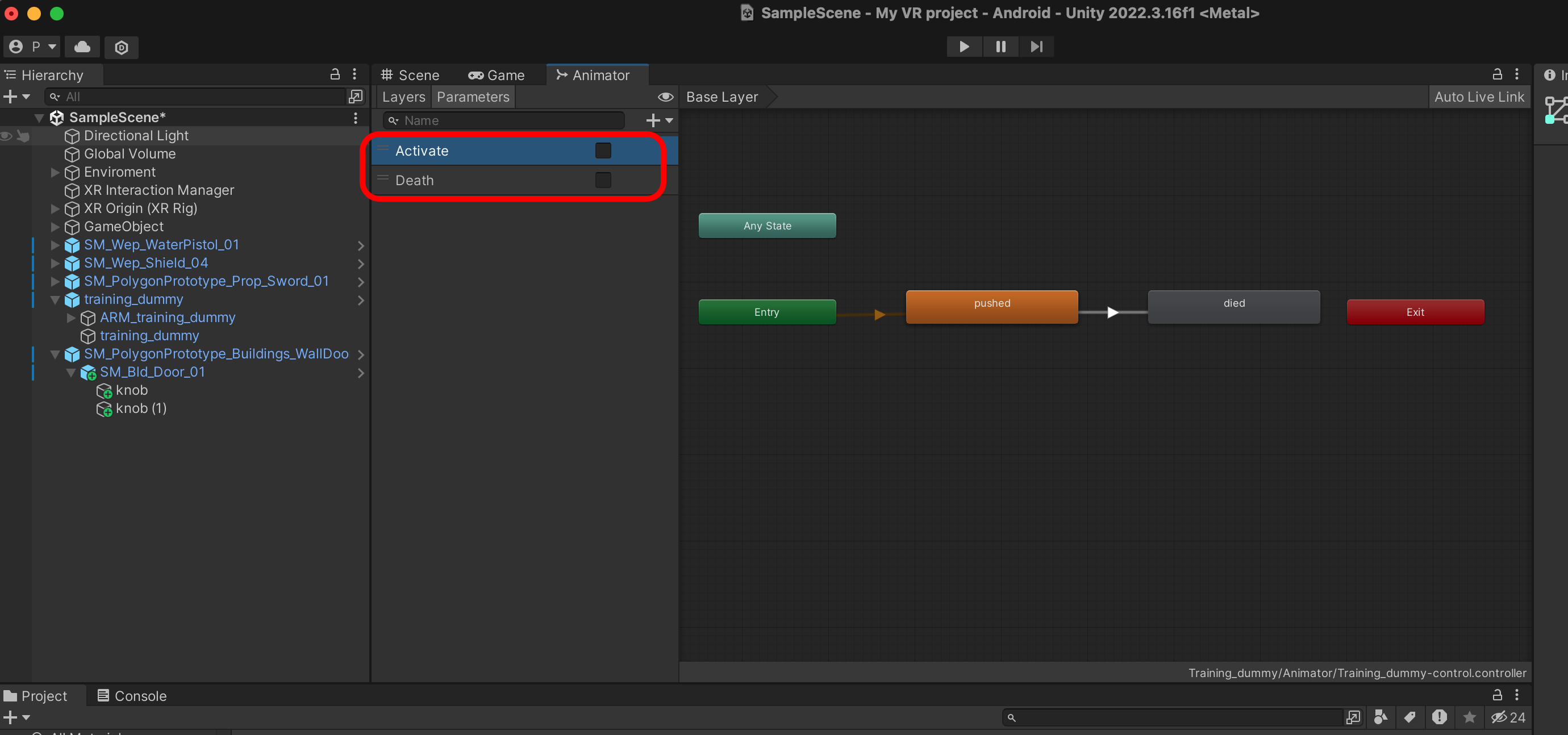
Task: Open the cloud services icon
Action: tap(82, 46)
